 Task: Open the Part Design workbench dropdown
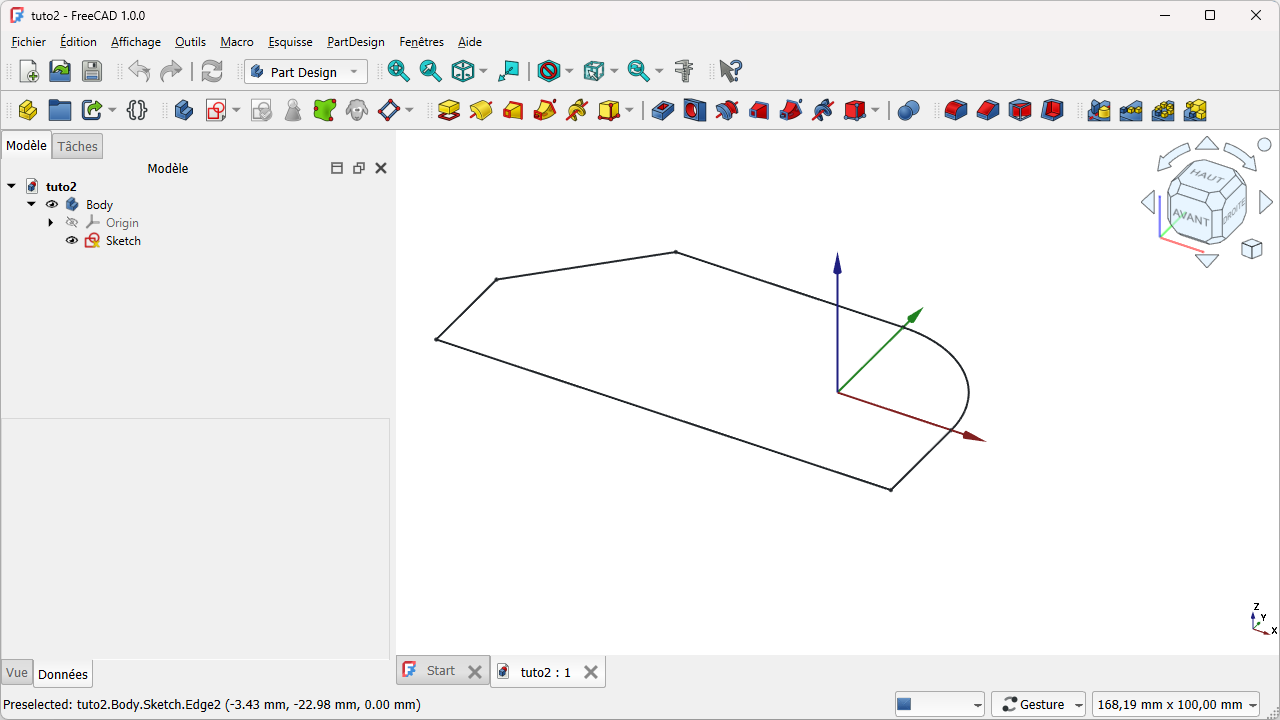point(306,72)
